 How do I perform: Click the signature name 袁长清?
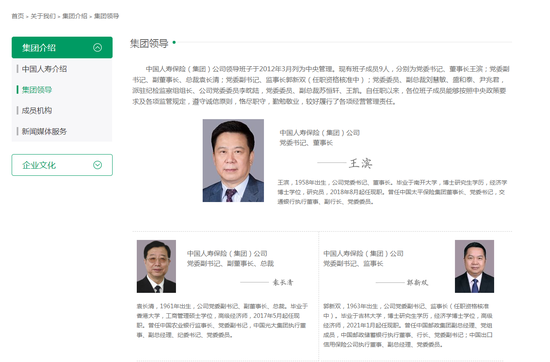point(283,282)
